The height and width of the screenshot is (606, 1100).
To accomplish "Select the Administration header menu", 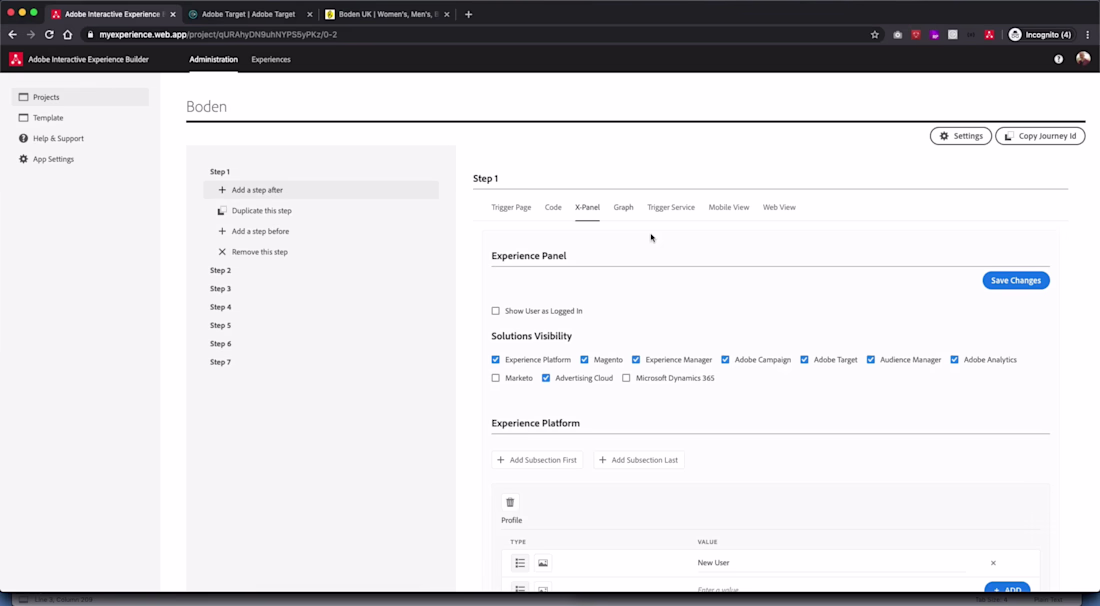I will point(213,60).
